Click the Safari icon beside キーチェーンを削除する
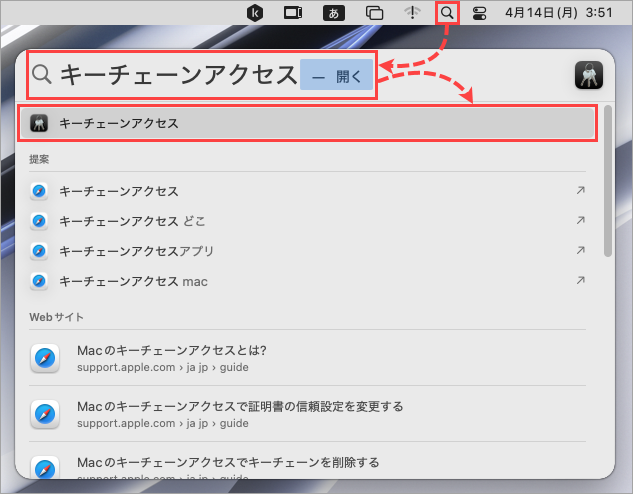Screen dimensions: 633x494 [x=45, y=467]
